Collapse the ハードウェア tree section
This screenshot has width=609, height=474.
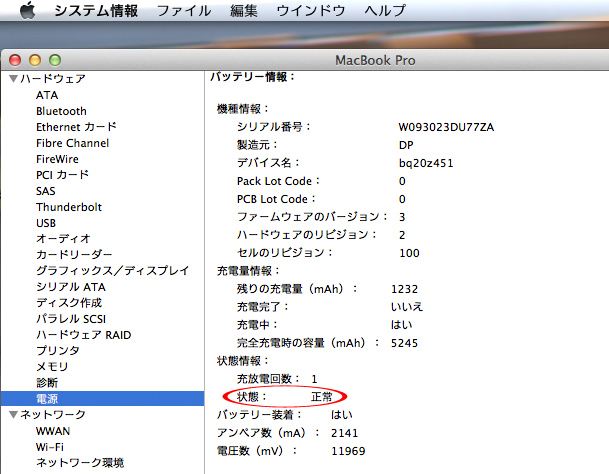click(x=14, y=79)
